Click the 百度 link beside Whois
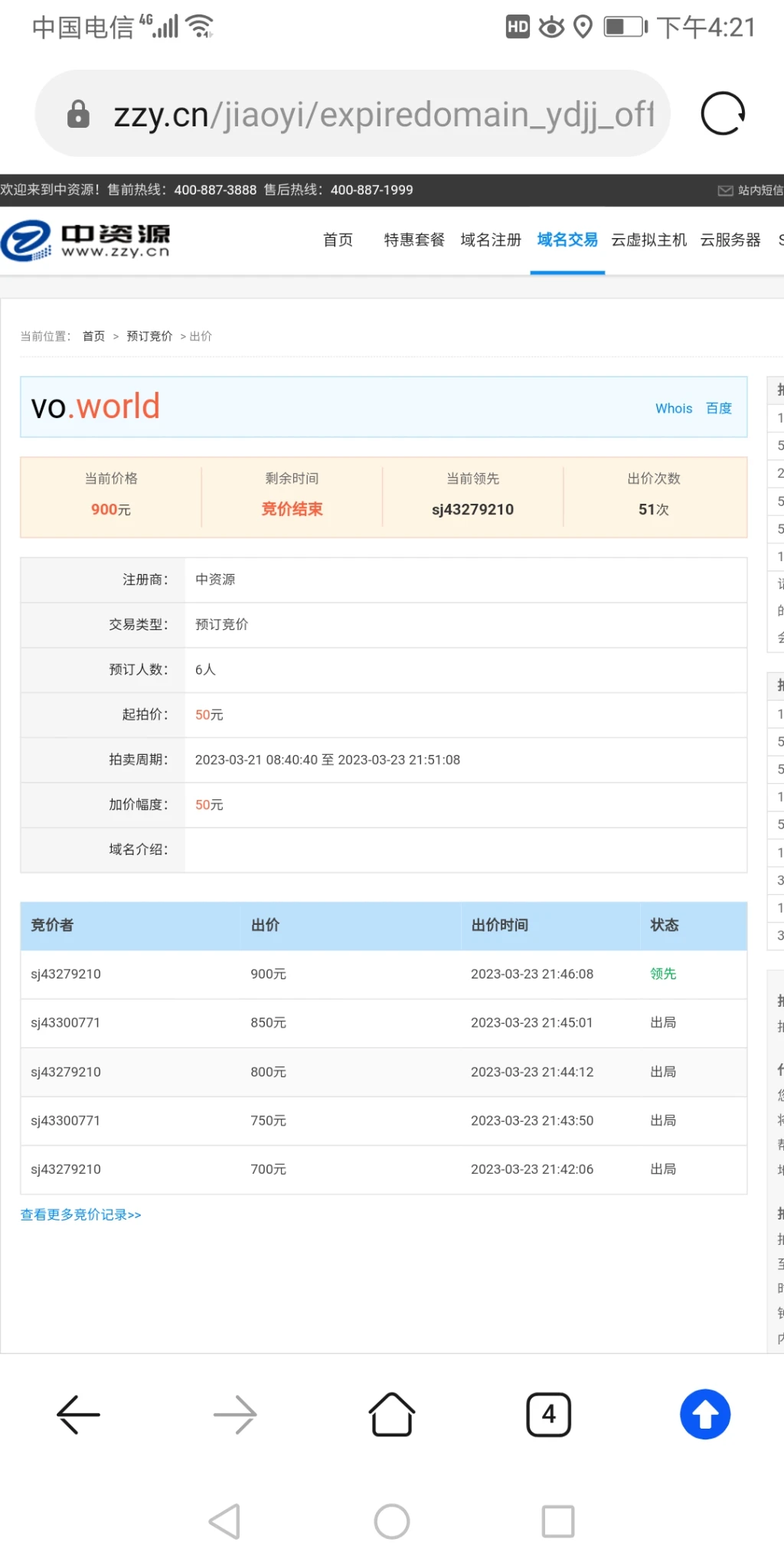 tap(719, 409)
